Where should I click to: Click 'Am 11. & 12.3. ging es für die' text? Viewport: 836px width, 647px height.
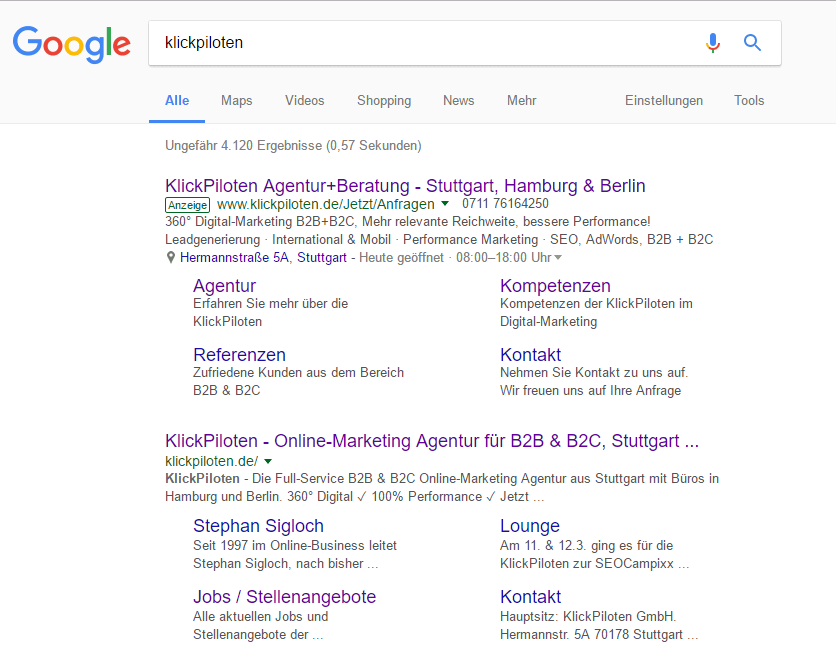click(586, 545)
